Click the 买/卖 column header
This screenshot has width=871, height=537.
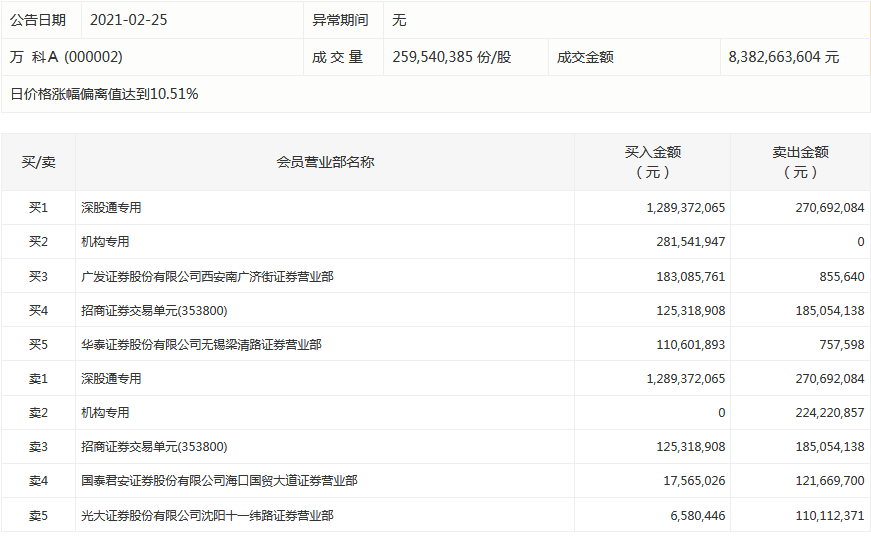(38, 162)
